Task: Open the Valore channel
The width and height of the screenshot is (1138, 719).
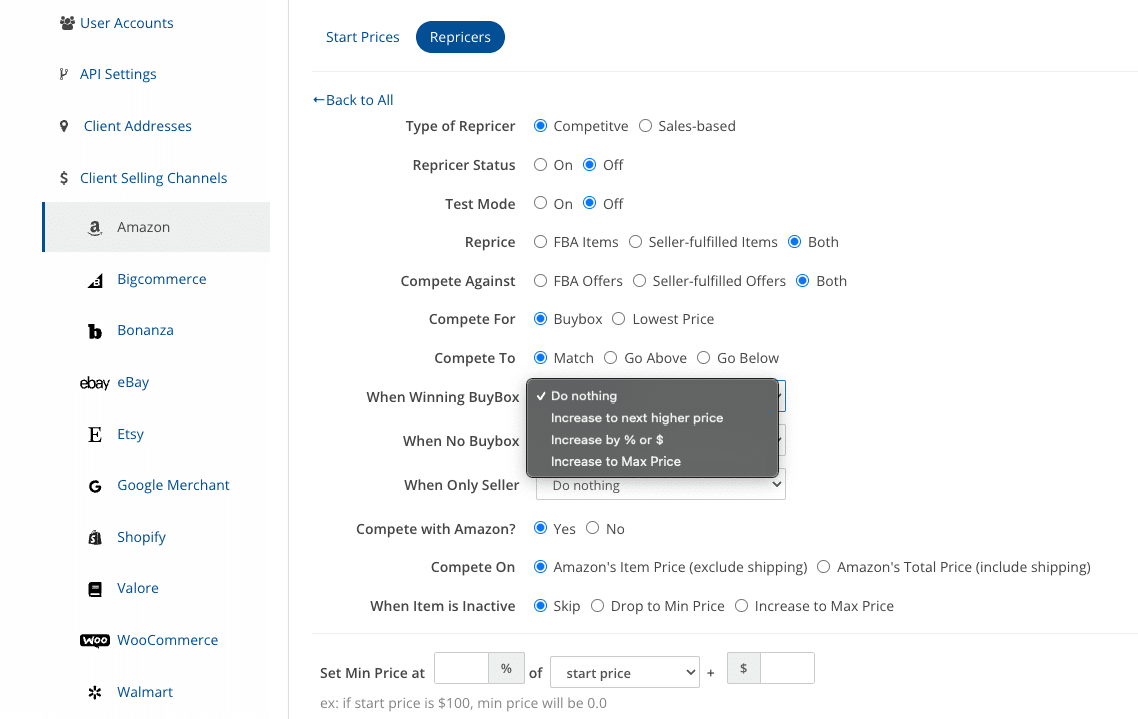Action: [138, 588]
